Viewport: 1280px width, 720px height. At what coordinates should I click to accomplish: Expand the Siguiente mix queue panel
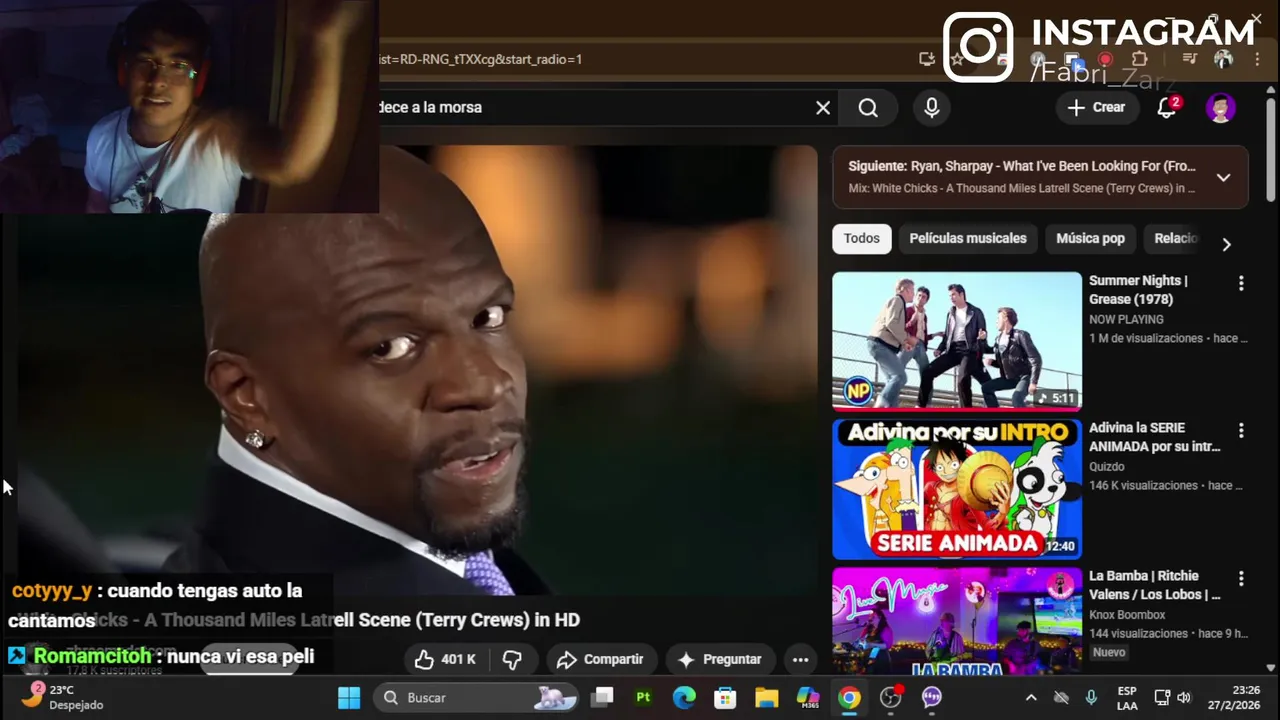coord(1223,177)
